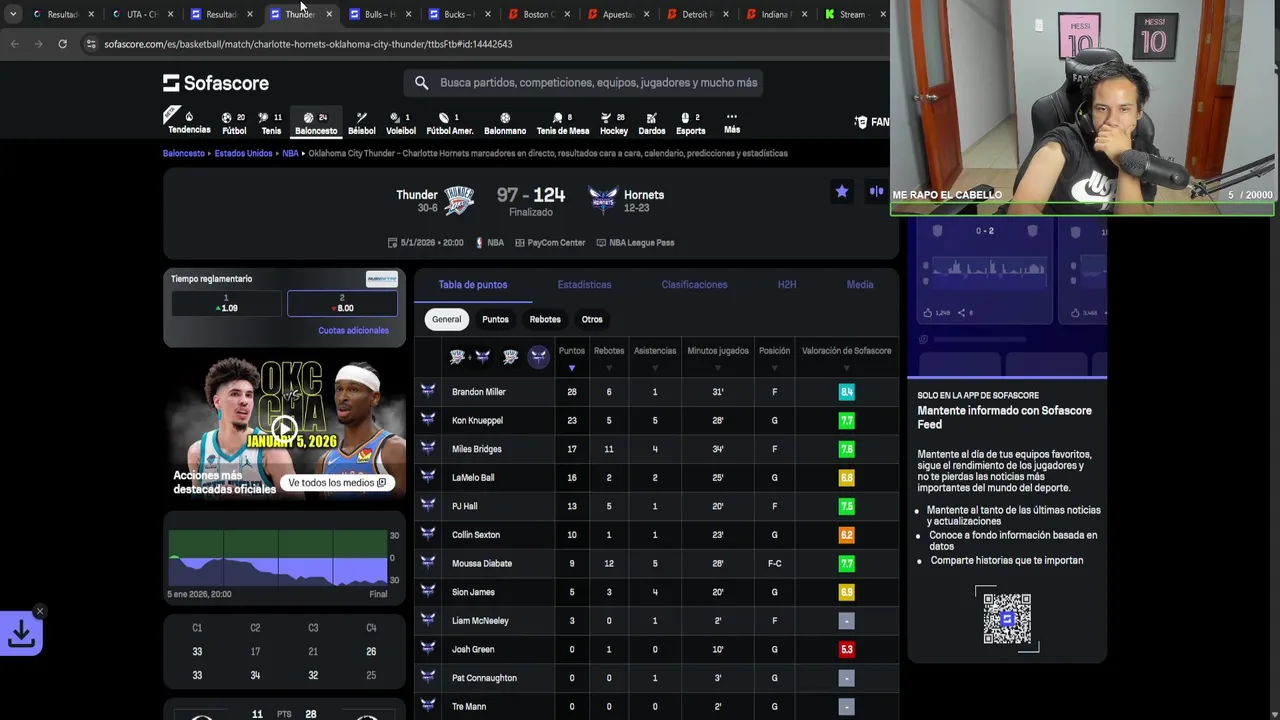The image size is (1280, 720).
Task: Select the Otros stats filter
Action: click(x=592, y=319)
